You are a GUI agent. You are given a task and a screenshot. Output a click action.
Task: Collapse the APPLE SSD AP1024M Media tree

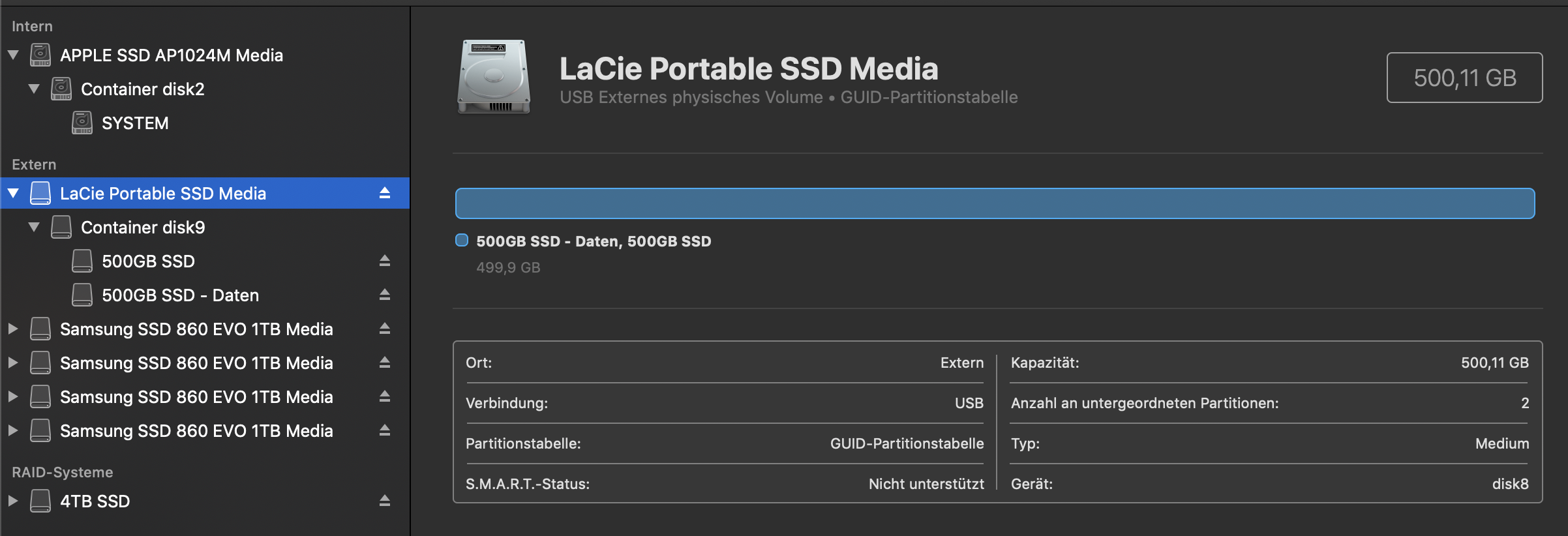click(x=13, y=55)
